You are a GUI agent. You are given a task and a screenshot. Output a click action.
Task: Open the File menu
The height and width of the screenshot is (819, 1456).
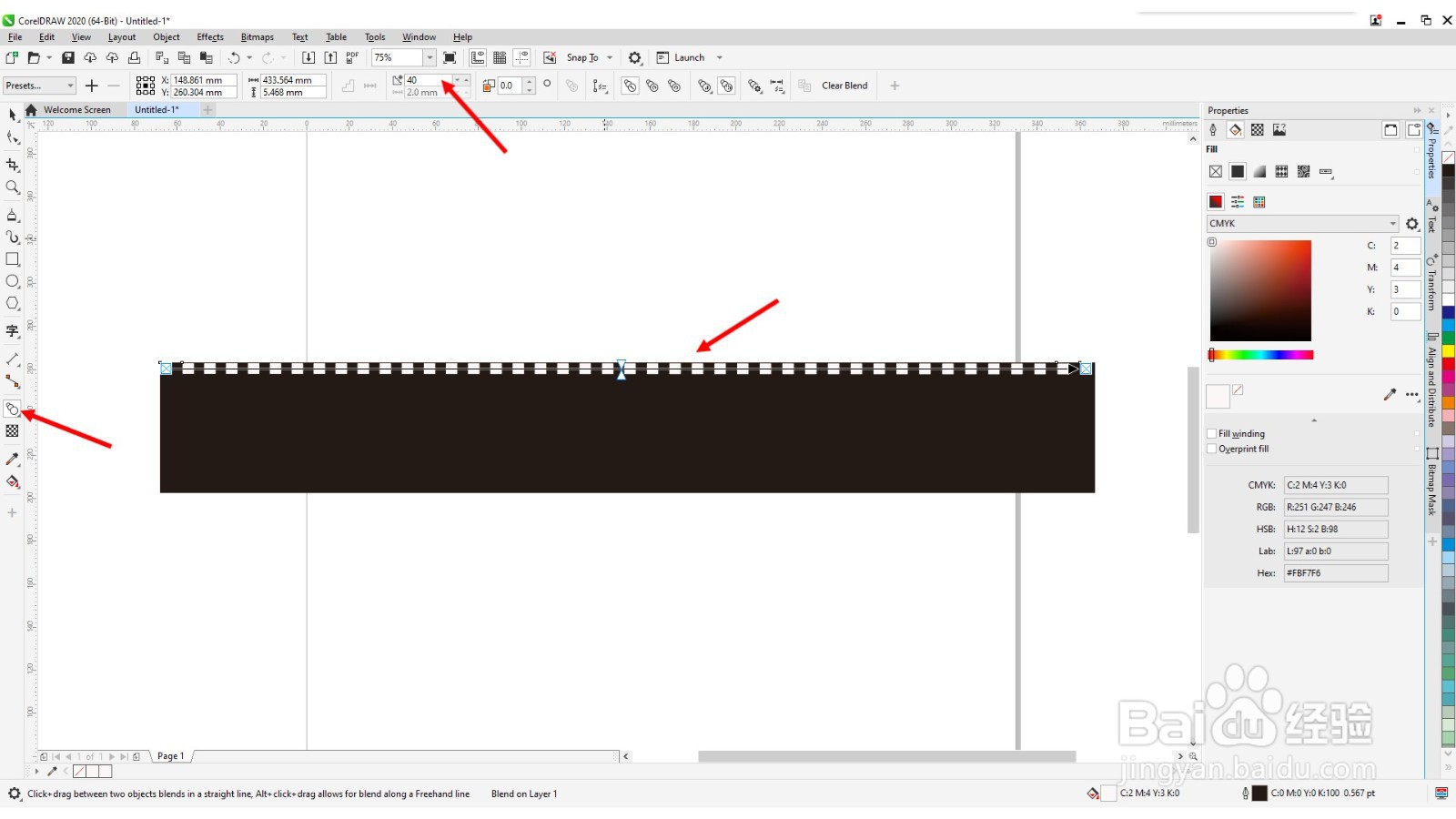pos(15,37)
